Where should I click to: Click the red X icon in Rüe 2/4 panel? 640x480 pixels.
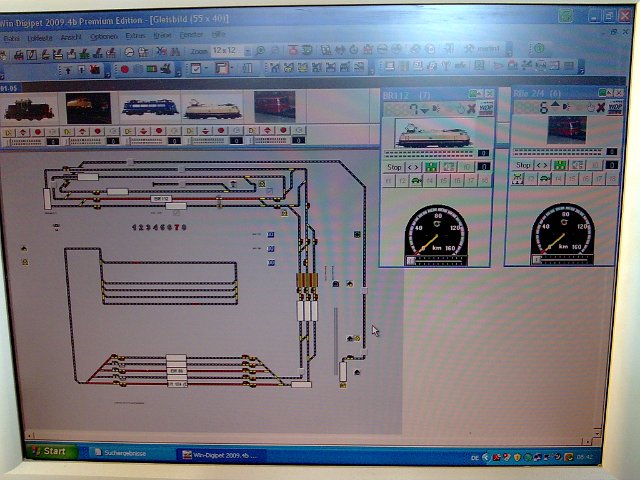tap(600, 108)
